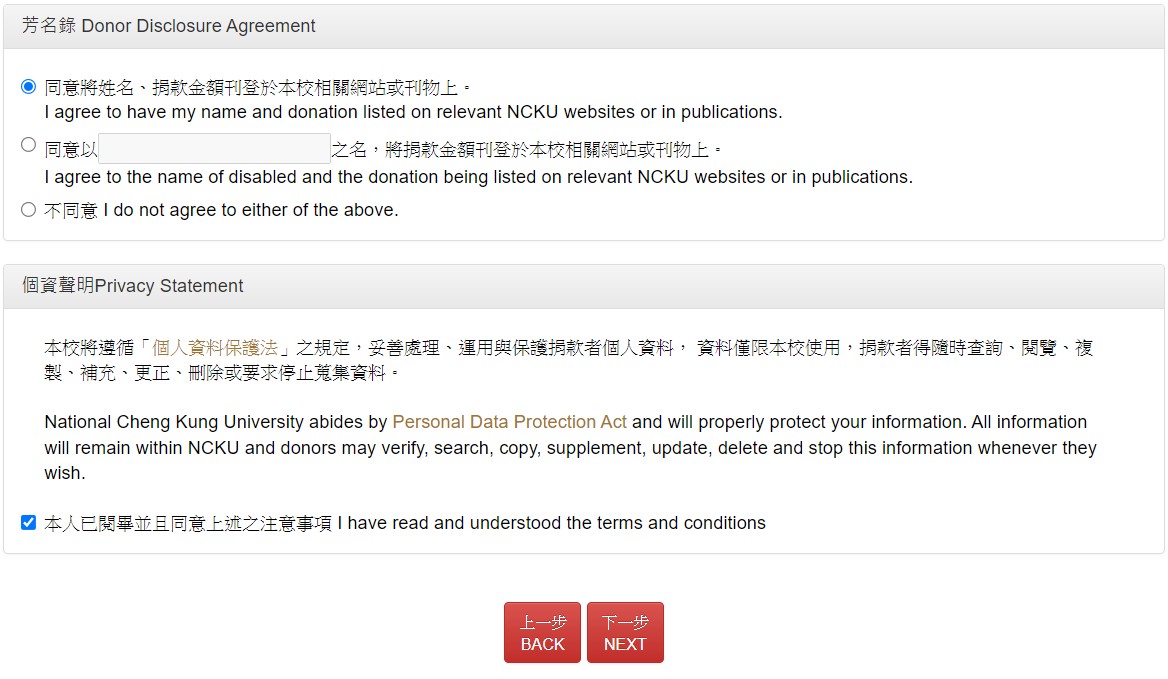Click the "I have read and understood" label text
The width and height of the screenshot is (1168, 679).
pos(551,523)
